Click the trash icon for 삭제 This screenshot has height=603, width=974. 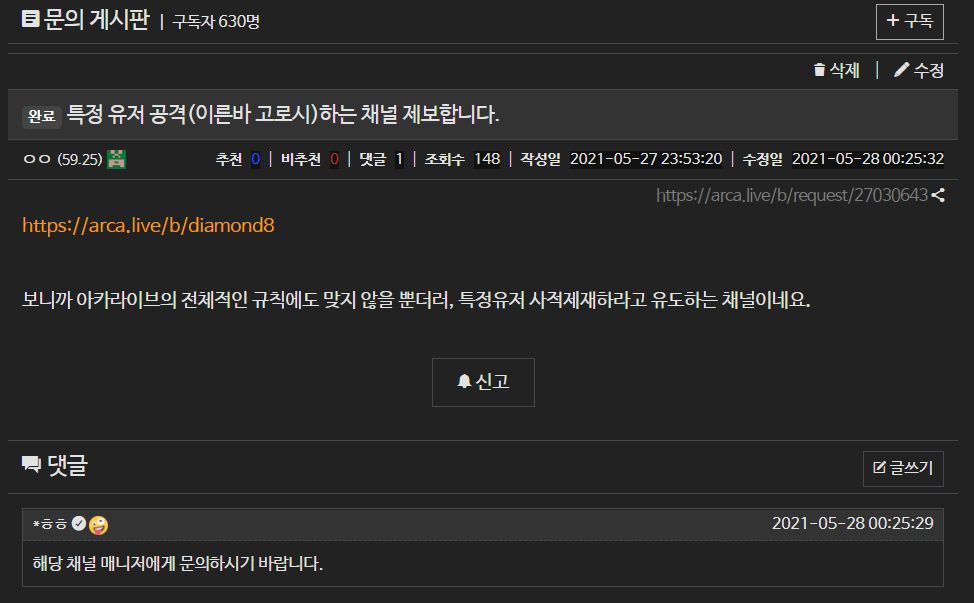pyautogui.click(x=819, y=70)
